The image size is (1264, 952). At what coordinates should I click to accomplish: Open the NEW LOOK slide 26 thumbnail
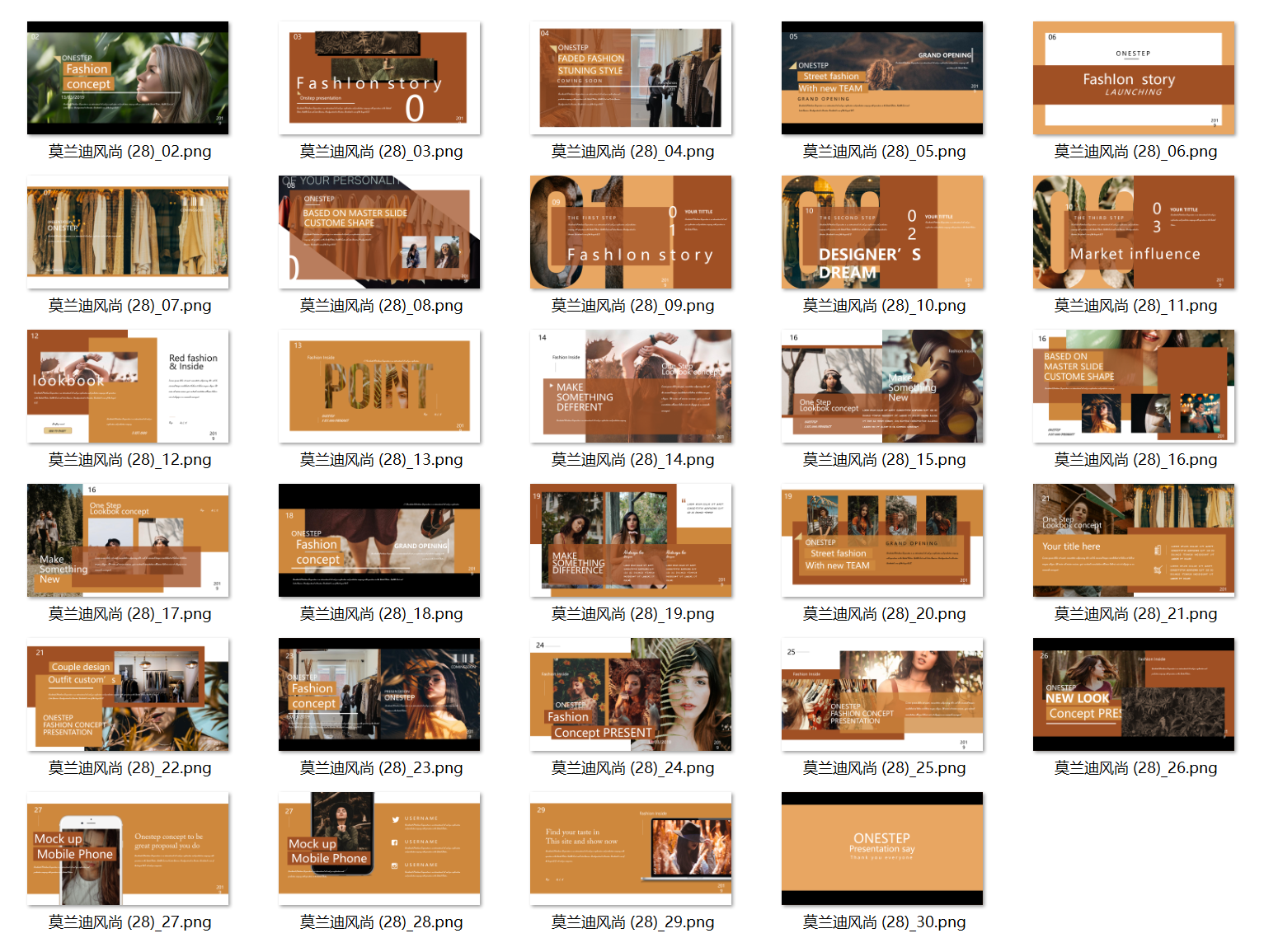point(1134,694)
